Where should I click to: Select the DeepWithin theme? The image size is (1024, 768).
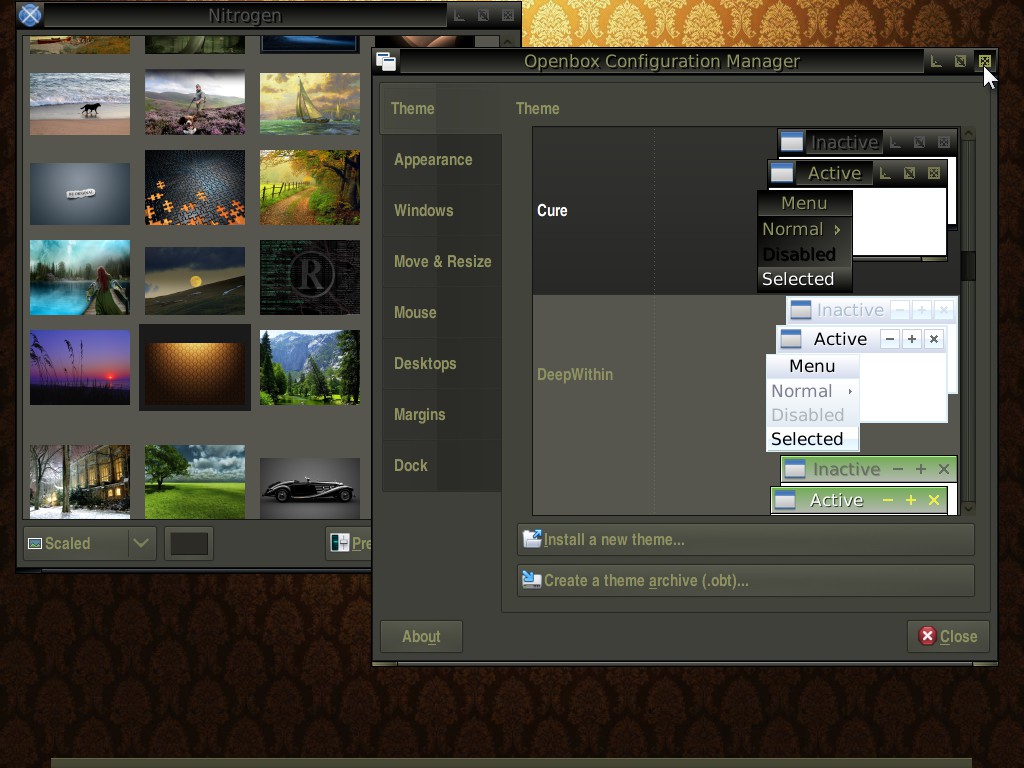point(746,375)
